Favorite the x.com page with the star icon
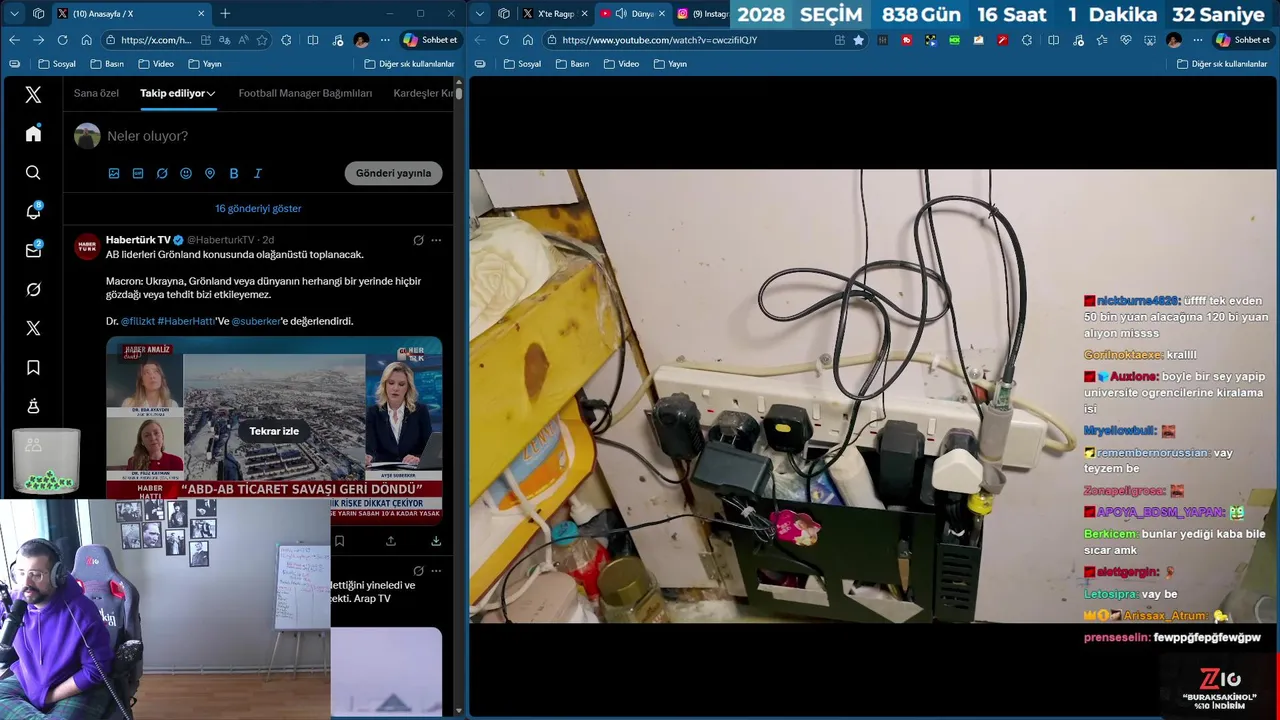1280x720 pixels. click(262, 40)
